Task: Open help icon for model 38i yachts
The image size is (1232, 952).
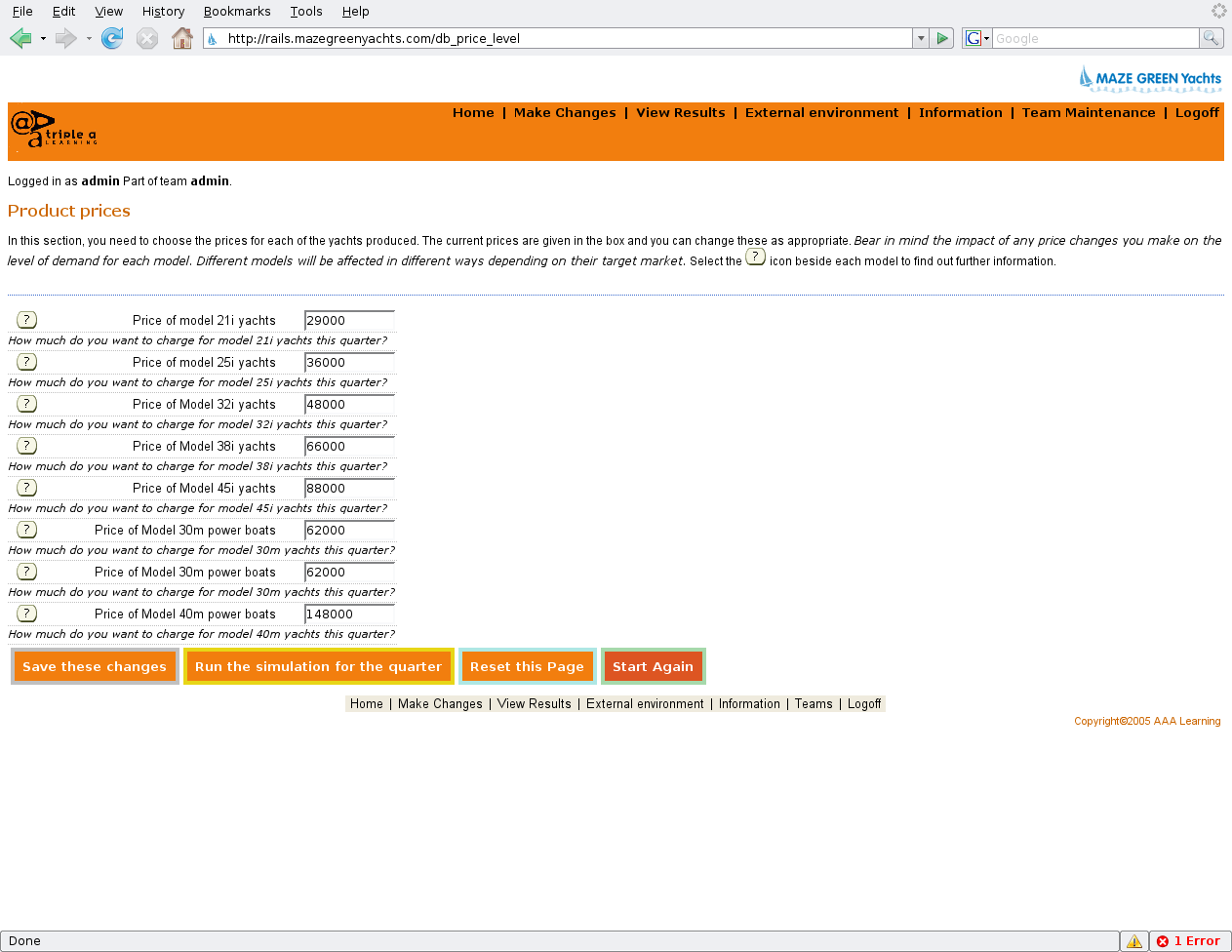Action: [27, 446]
